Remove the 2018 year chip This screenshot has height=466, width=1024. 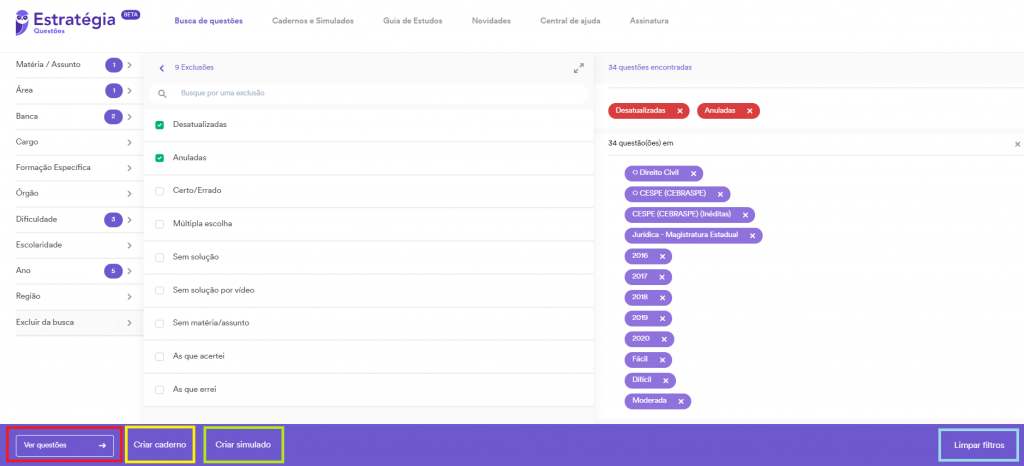point(662,298)
